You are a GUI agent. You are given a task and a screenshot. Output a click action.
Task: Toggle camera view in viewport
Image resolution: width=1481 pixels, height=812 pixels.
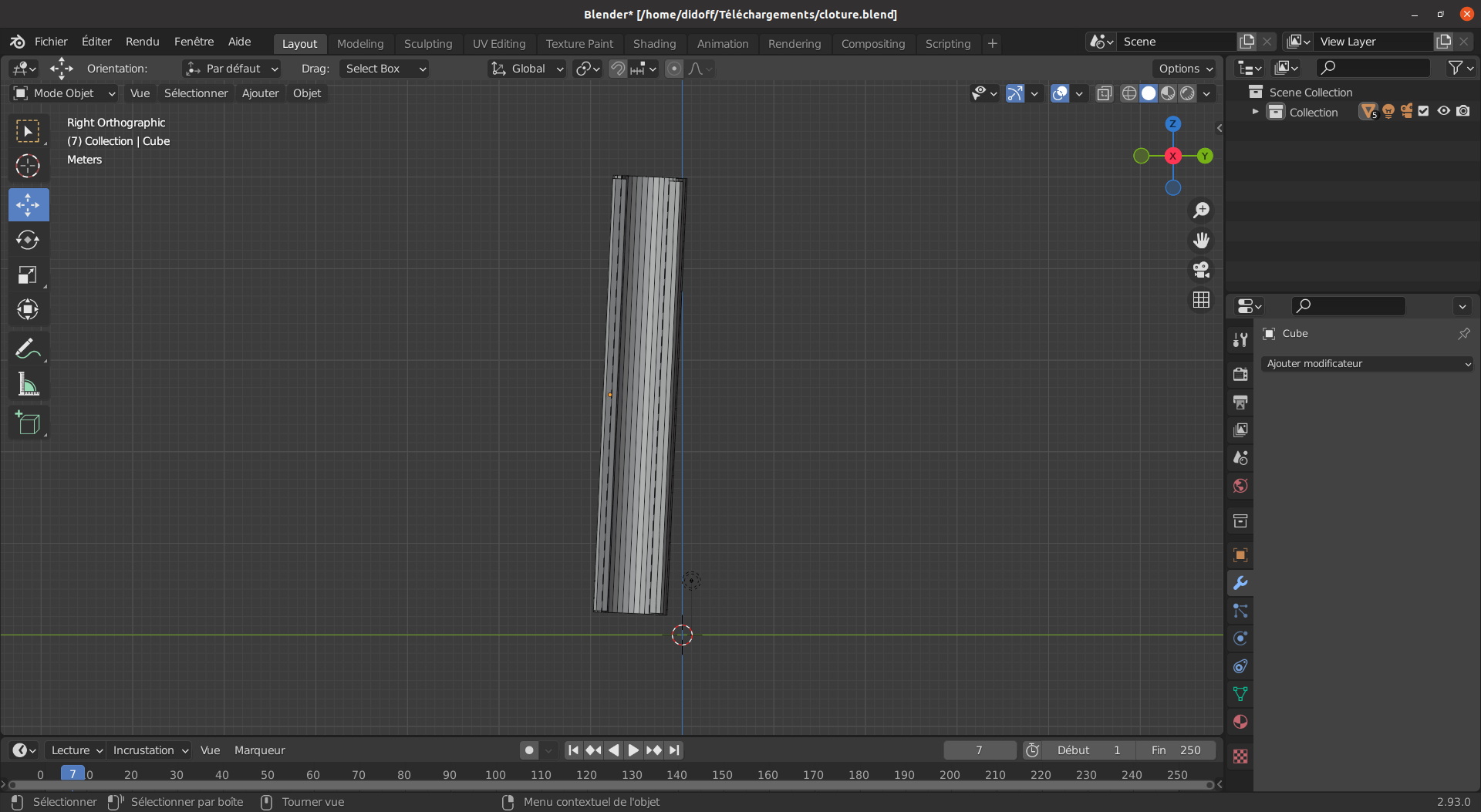coord(1201,270)
